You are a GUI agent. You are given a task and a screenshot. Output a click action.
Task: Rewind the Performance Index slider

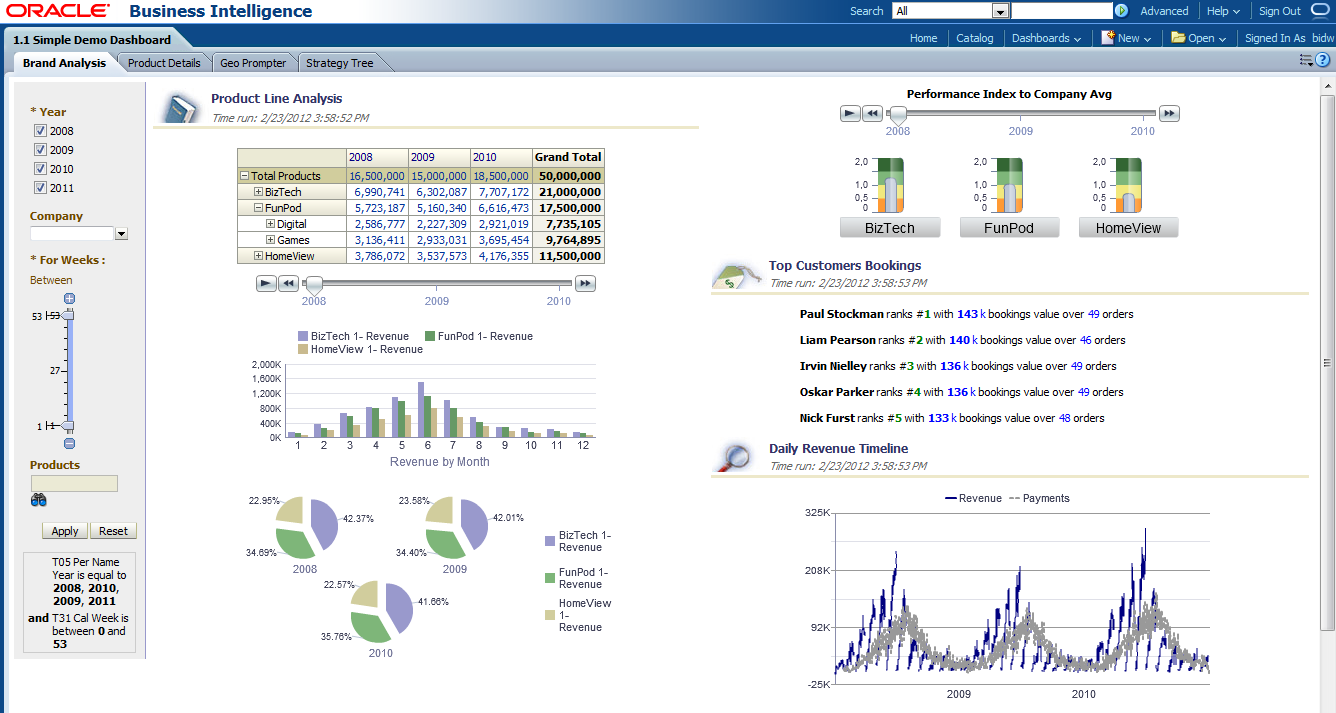(872, 114)
